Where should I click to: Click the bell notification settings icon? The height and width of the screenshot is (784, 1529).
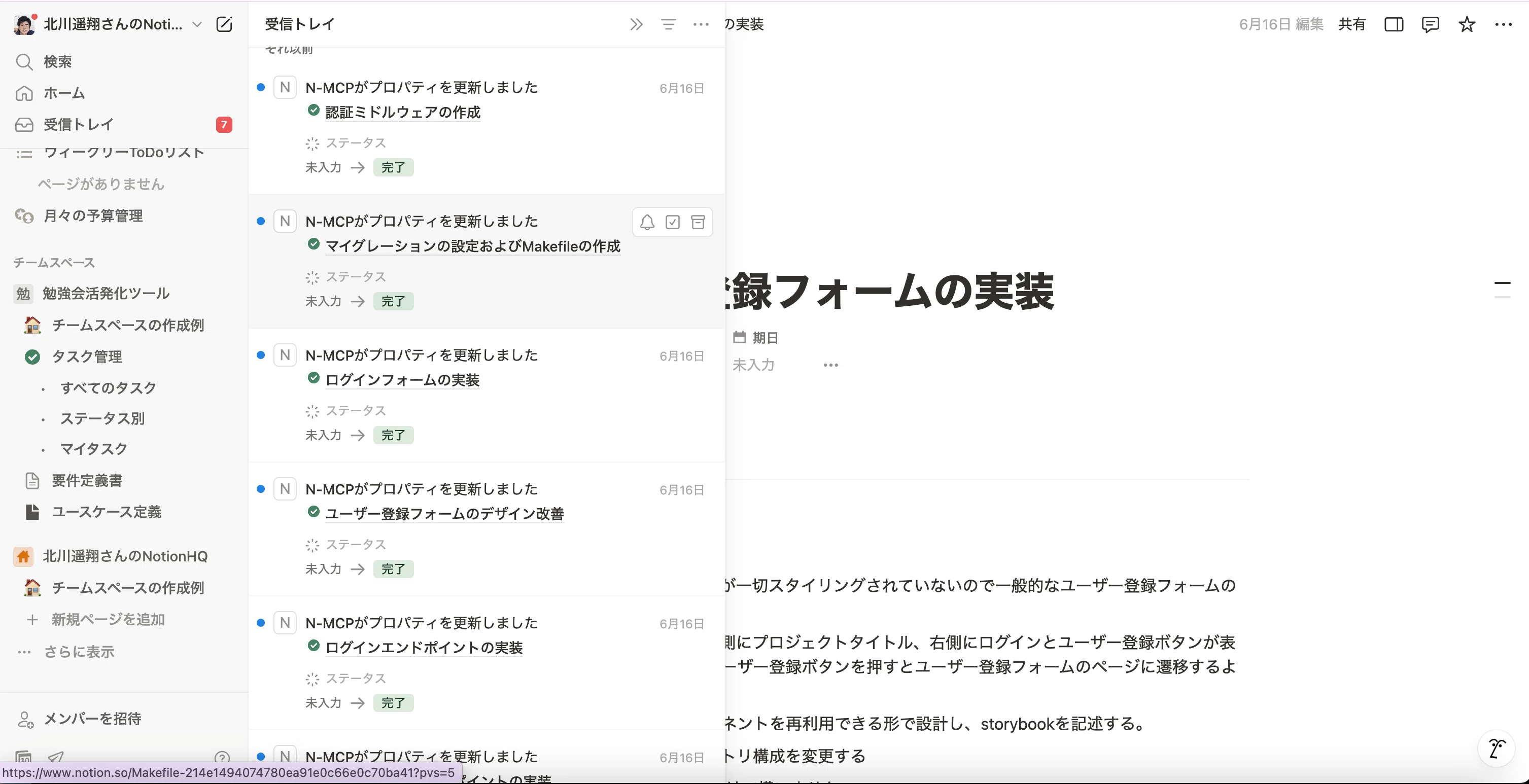[647, 222]
